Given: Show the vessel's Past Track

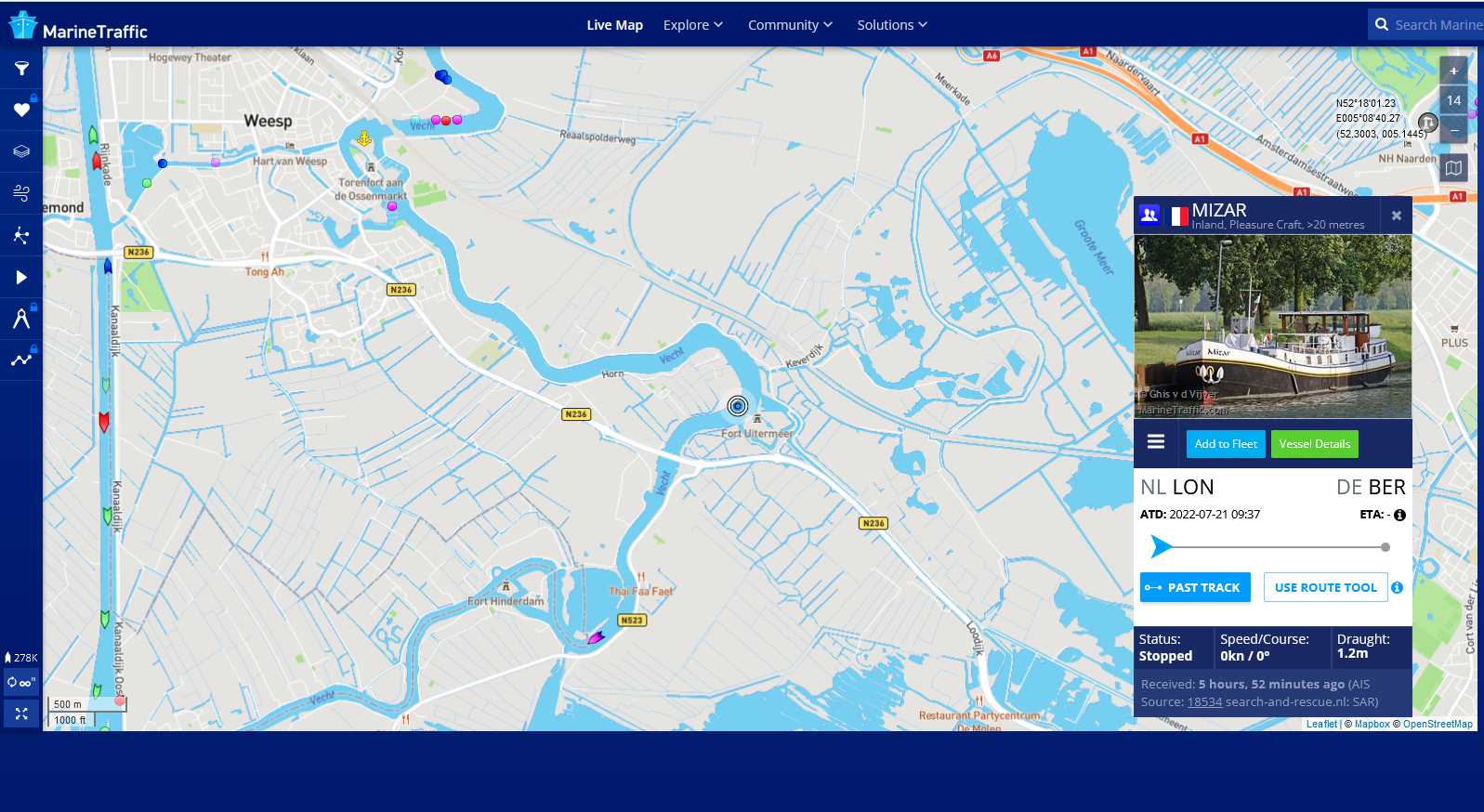Looking at the screenshot, I should click(x=1195, y=587).
